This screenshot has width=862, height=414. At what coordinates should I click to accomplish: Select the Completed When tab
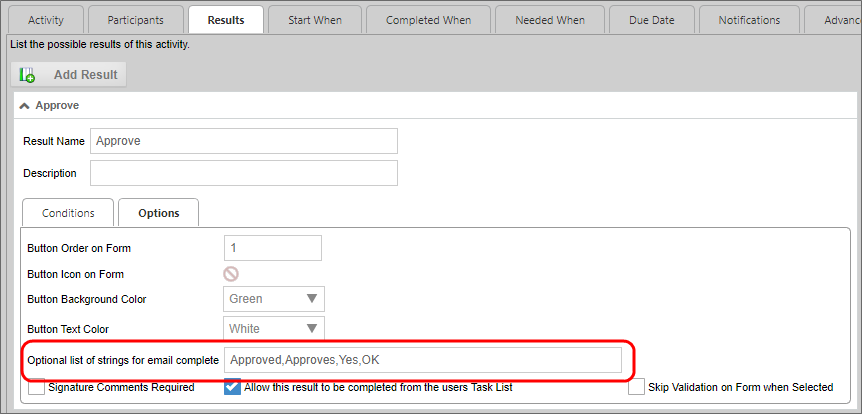(x=427, y=20)
